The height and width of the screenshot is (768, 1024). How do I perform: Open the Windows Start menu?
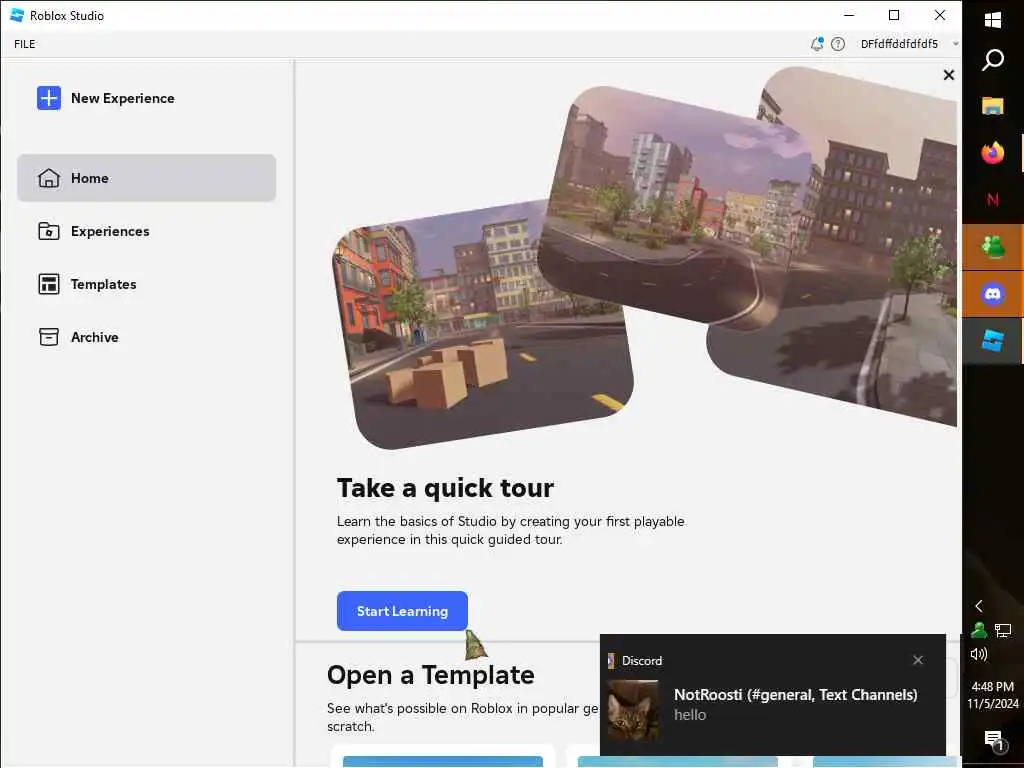tap(993, 20)
